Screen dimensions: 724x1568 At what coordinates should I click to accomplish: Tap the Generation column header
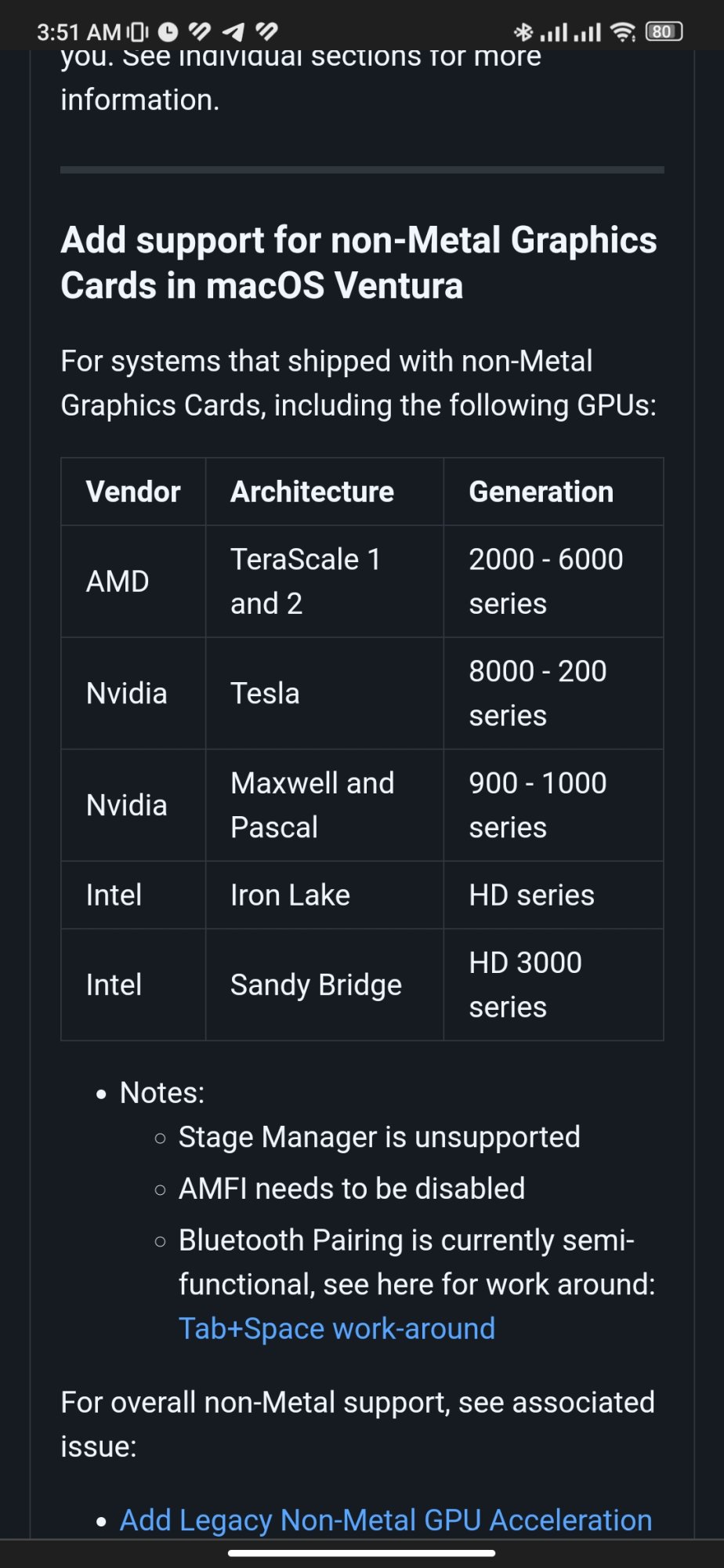541,492
